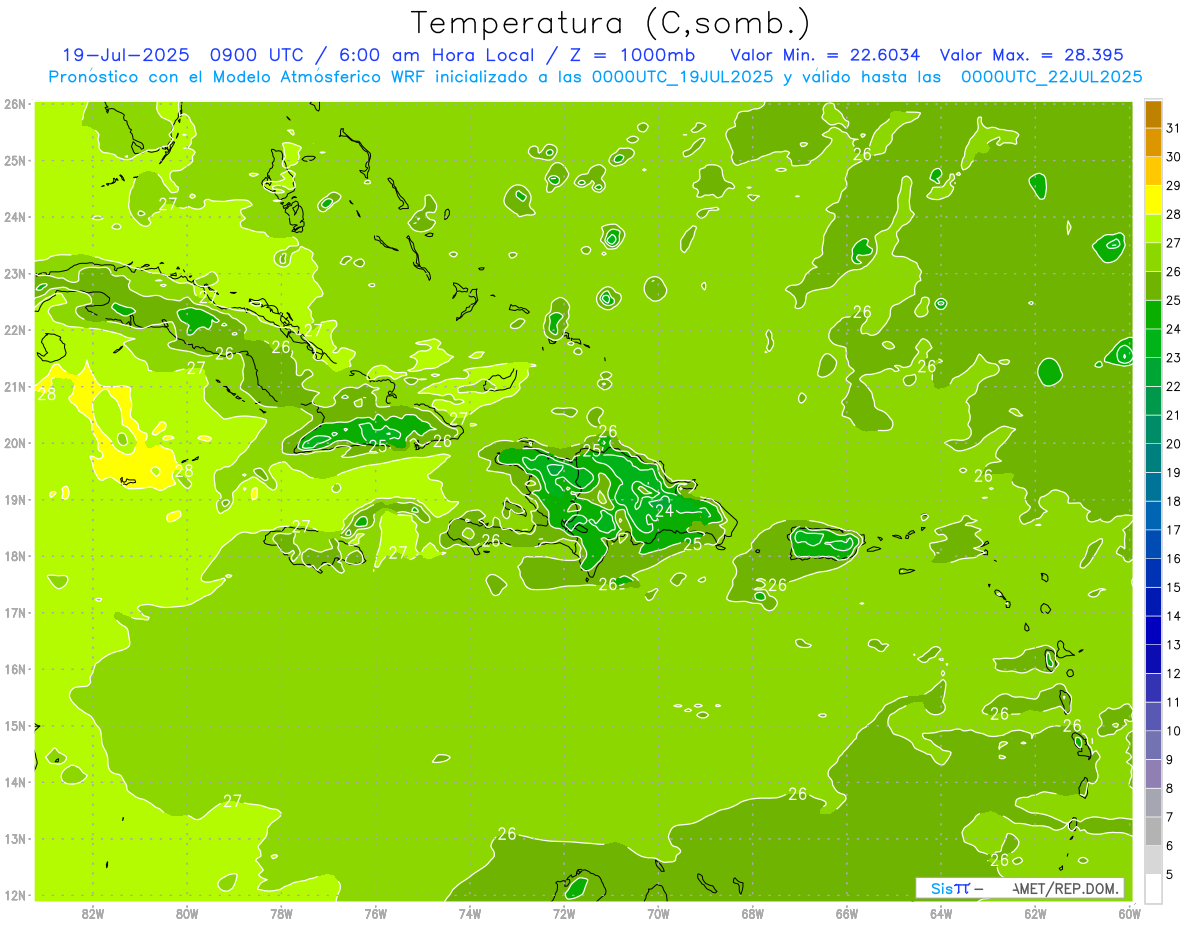Click the '12N' latitude axis label
This screenshot has width=1200, height=927.
14,895
